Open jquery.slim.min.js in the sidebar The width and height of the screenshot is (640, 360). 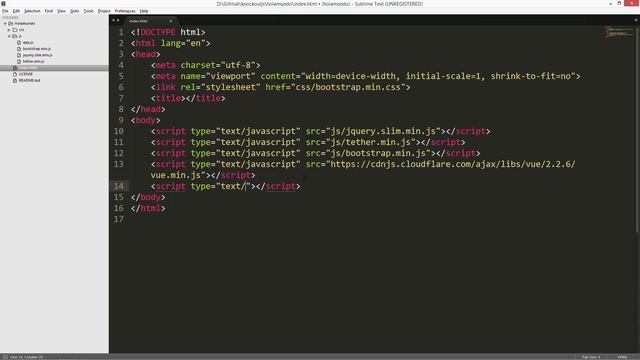[37, 55]
